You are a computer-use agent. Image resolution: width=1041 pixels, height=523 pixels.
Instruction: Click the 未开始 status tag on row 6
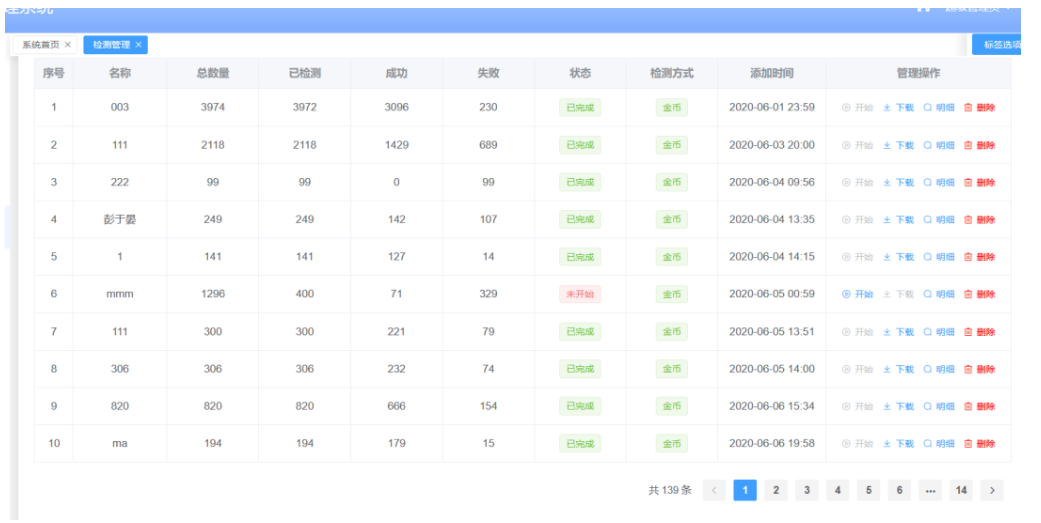[580, 294]
